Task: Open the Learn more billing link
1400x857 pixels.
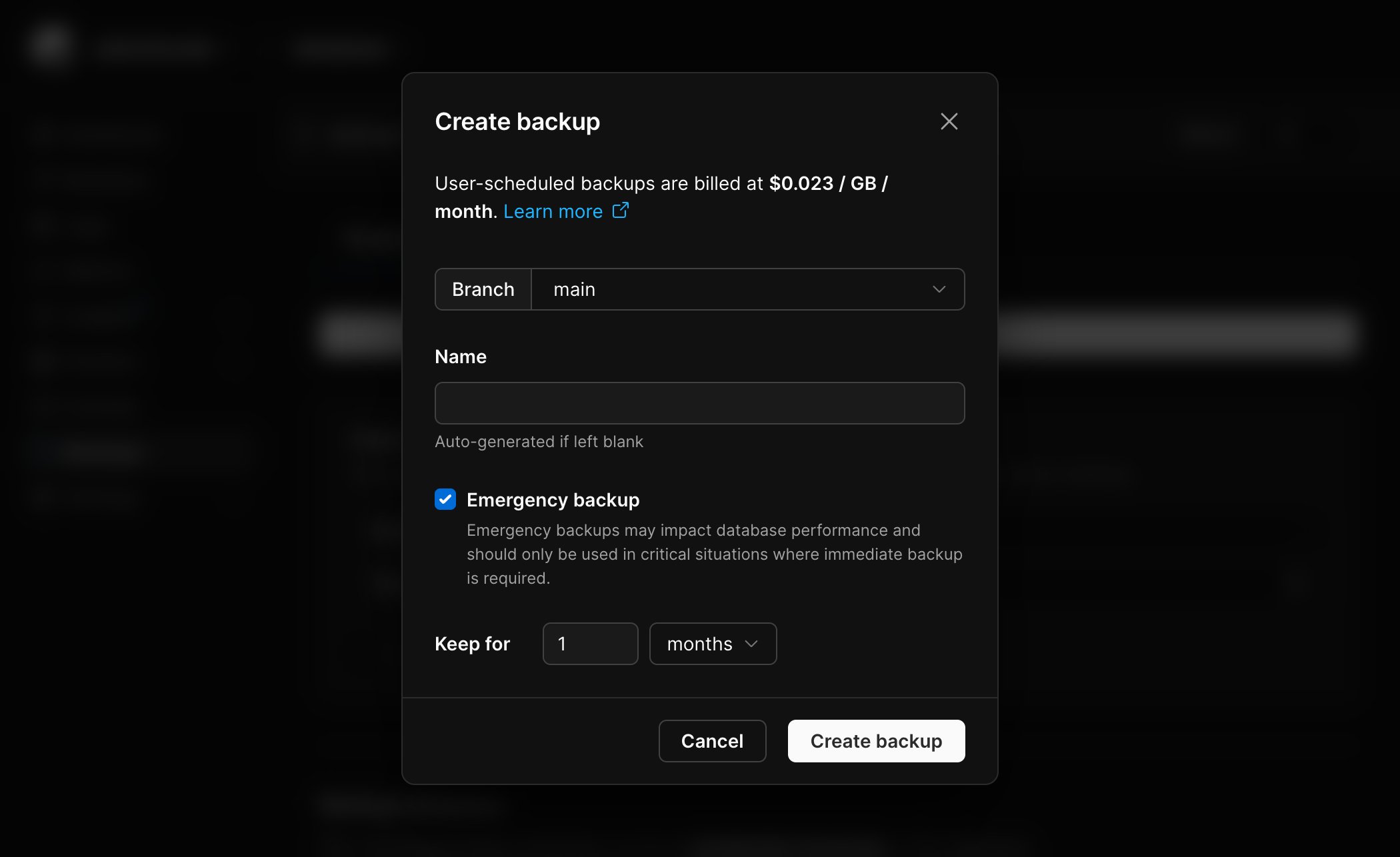Action: point(553,211)
